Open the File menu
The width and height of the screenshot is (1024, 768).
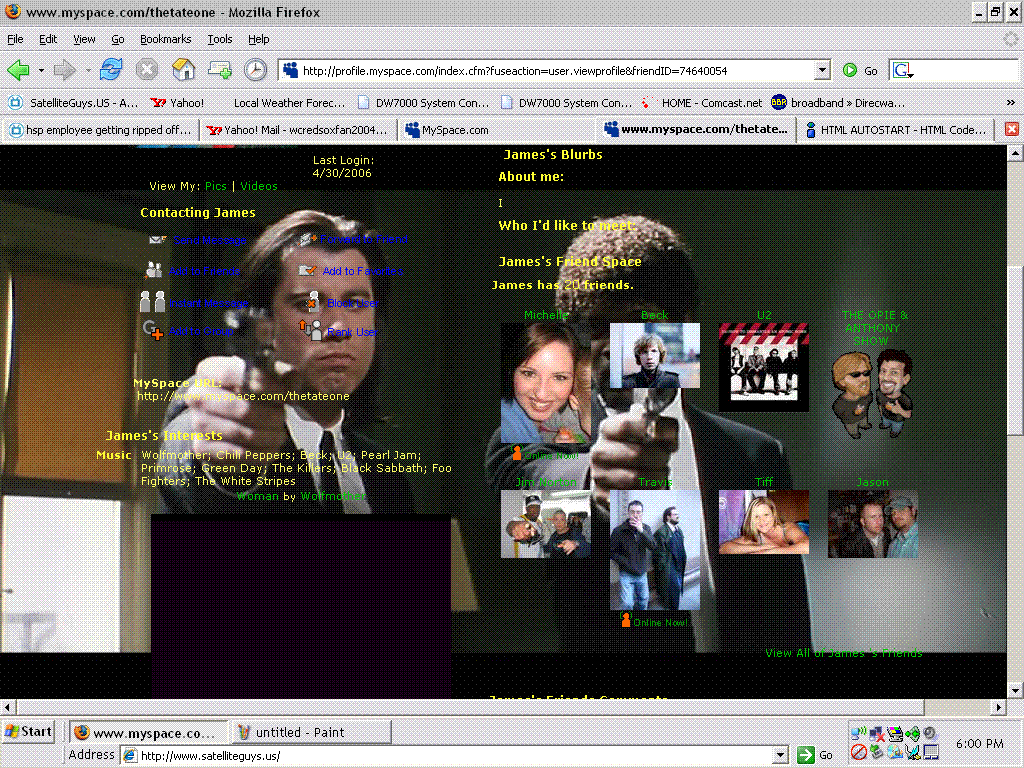[x=15, y=39]
